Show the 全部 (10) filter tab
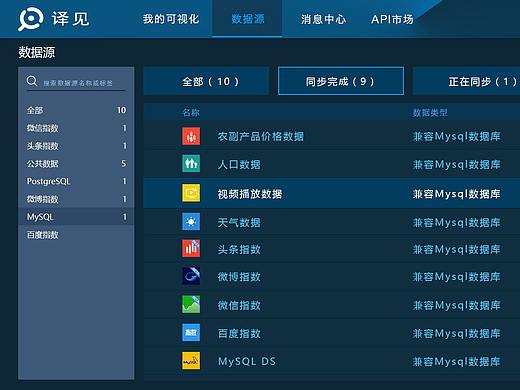Image resolution: width=520 pixels, height=390 pixels. click(x=206, y=81)
